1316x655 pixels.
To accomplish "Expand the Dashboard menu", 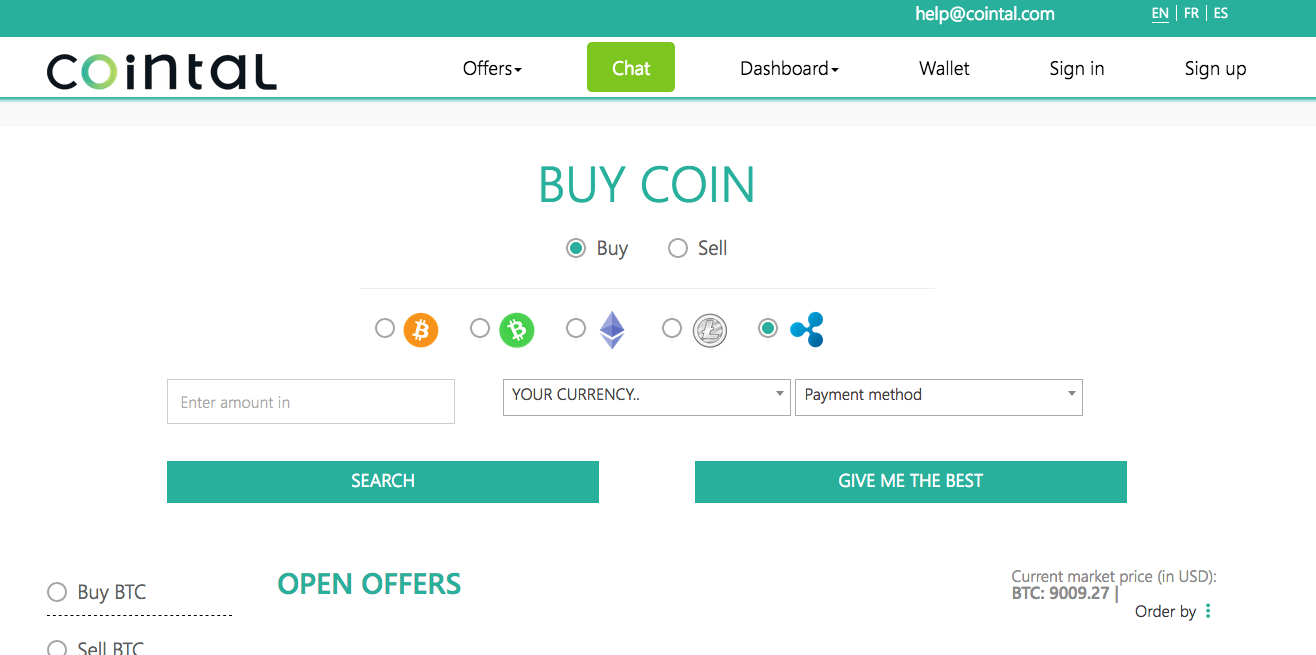I will pos(789,68).
